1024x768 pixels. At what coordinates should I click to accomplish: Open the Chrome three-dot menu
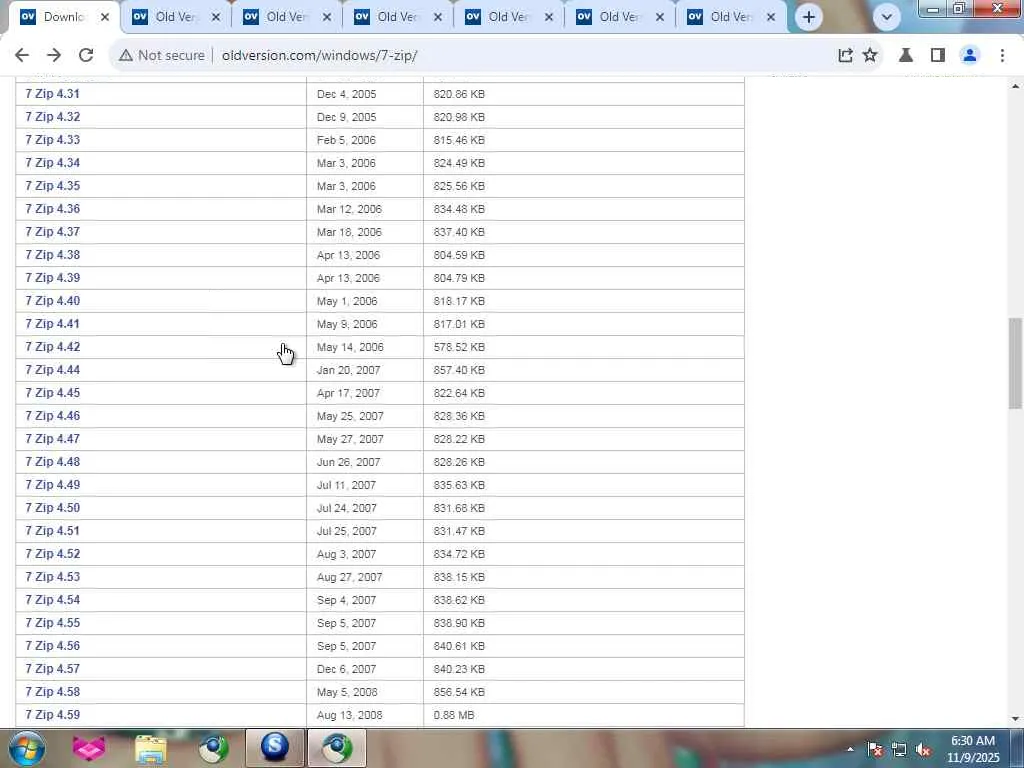pos(1002,56)
